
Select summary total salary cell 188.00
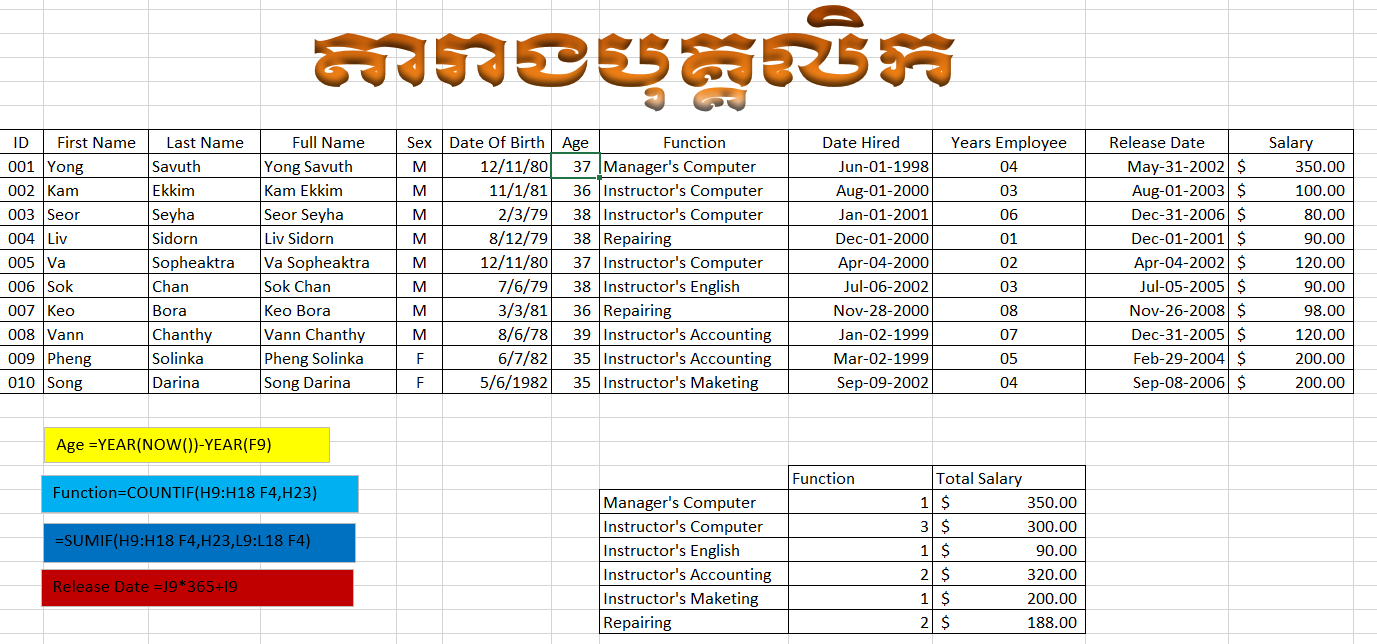[1009, 622]
